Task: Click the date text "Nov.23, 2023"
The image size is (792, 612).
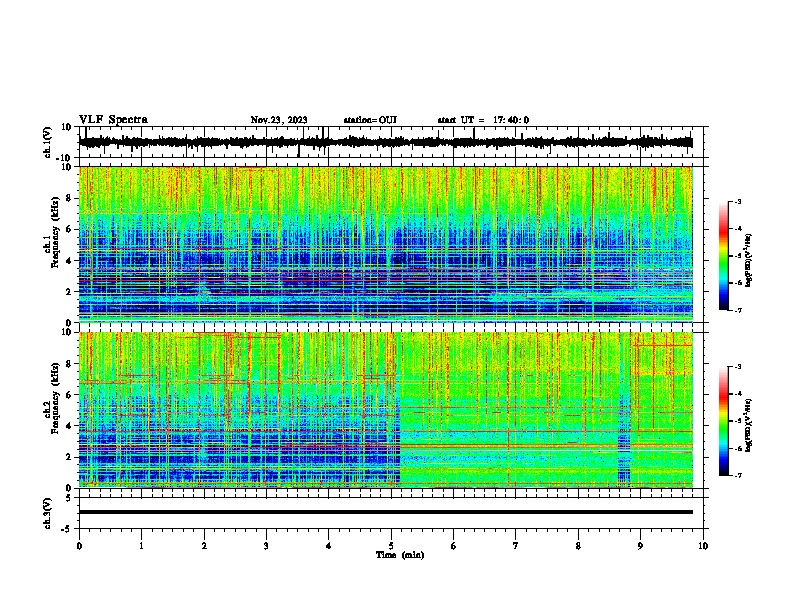Action: [x=279, y=120]
